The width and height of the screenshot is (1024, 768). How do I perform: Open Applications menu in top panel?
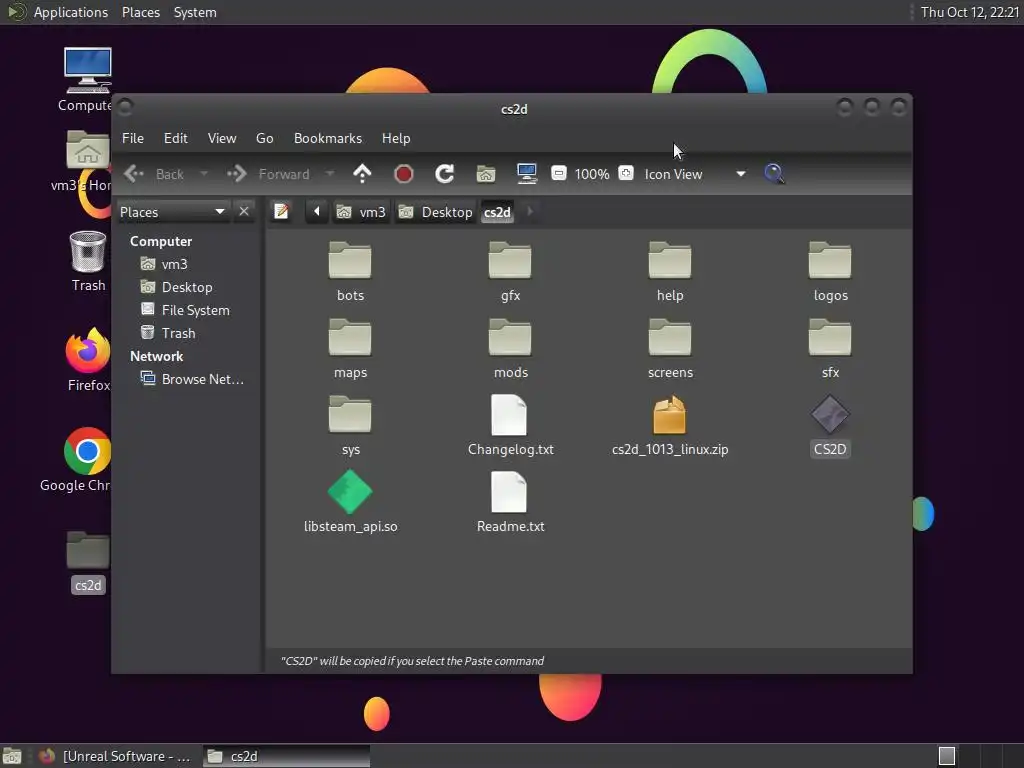click(71, 12)
